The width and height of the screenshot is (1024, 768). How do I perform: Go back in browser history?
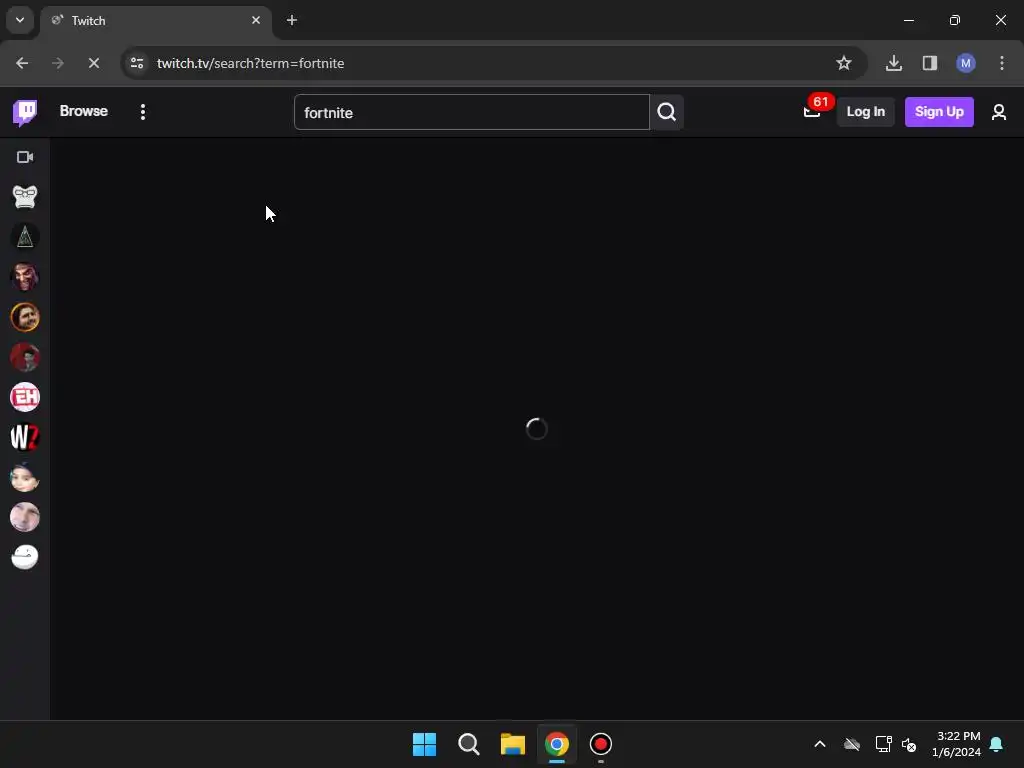[22, 63]
